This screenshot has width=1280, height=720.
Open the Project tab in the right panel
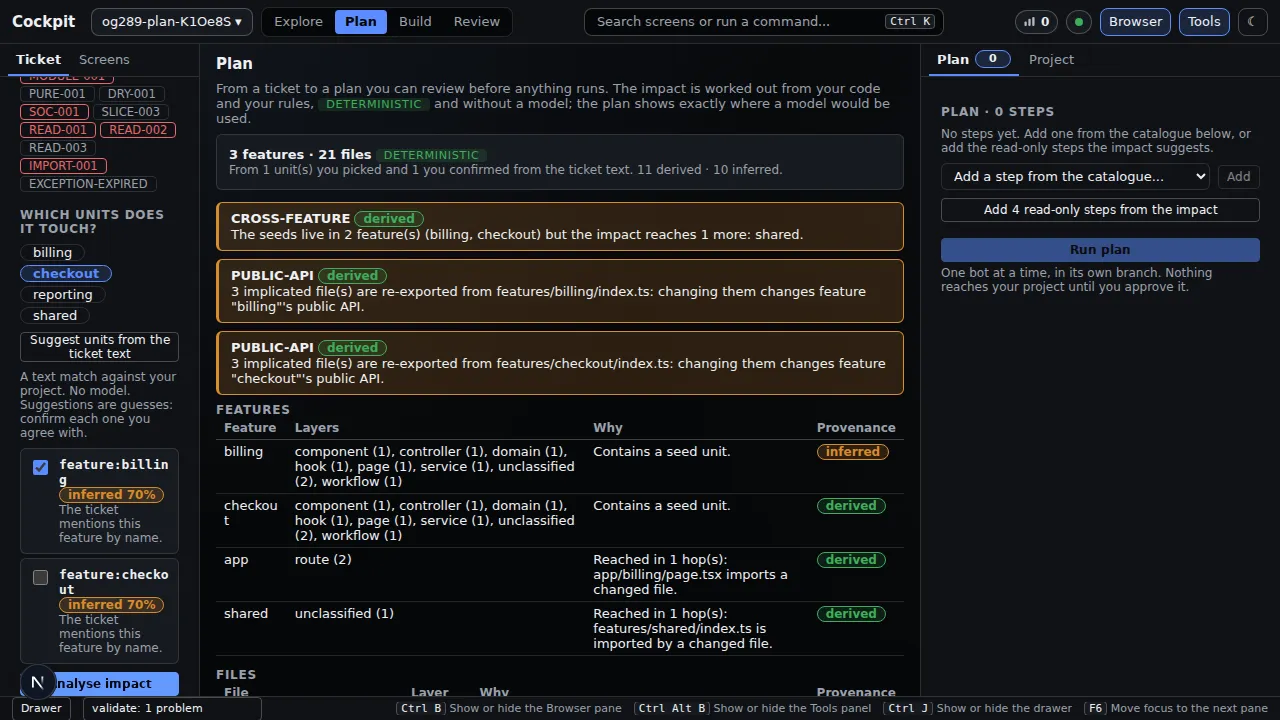tap(1051, 59)
